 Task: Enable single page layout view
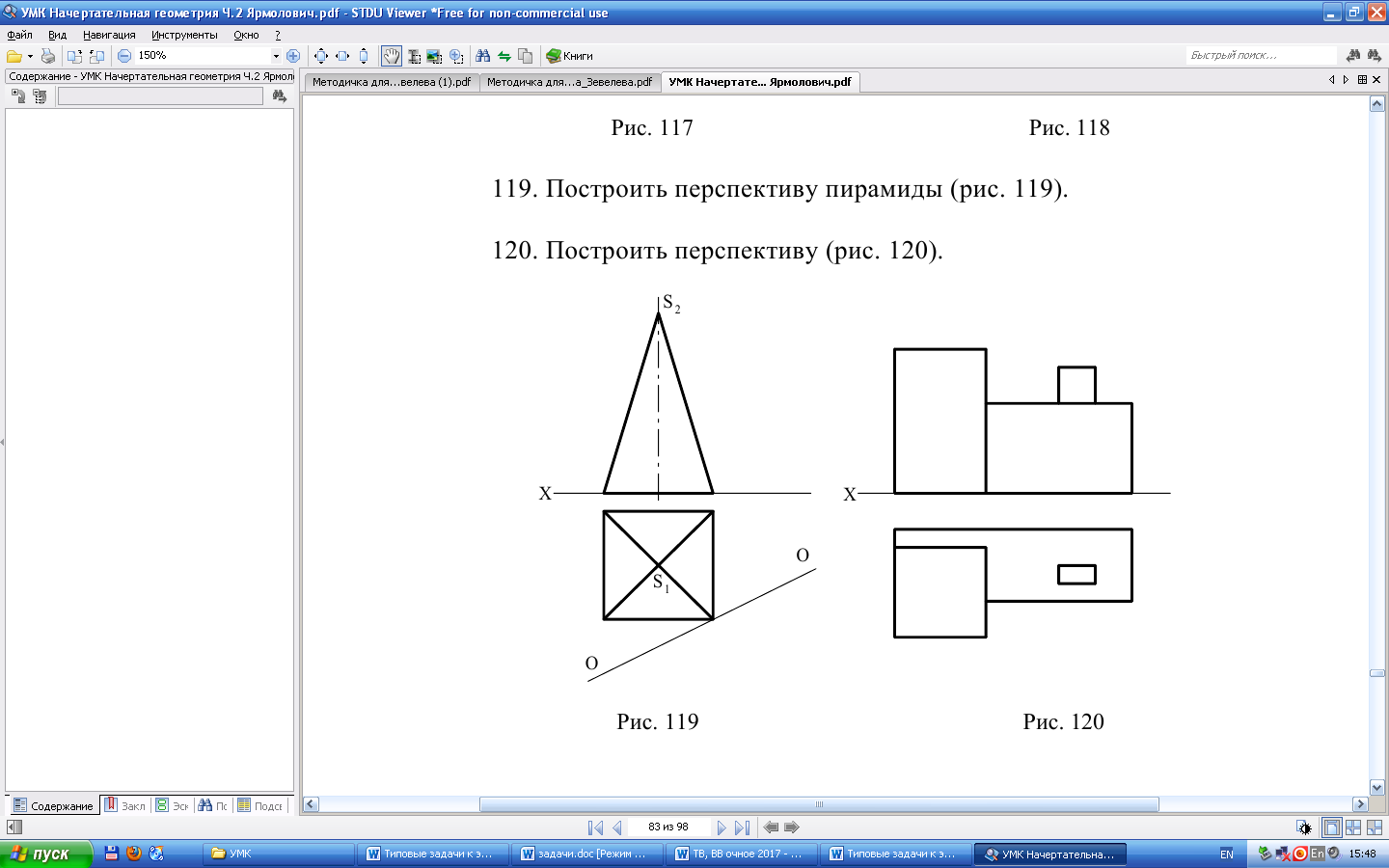tap(1332, 827)
